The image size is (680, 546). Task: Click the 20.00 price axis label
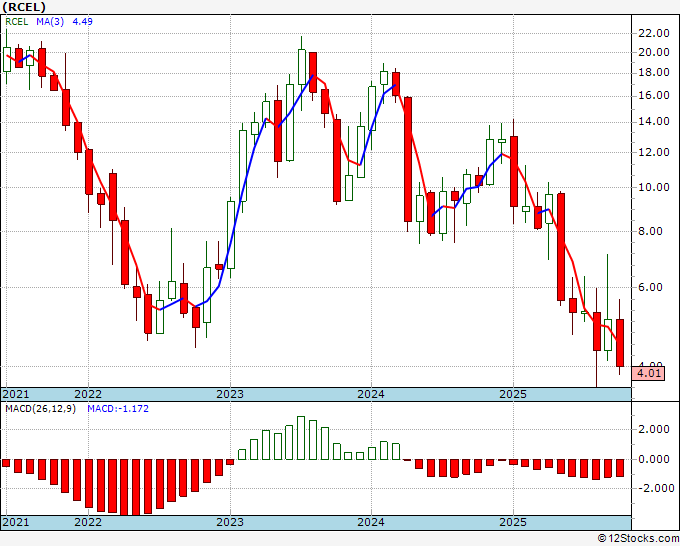(654, 52)
